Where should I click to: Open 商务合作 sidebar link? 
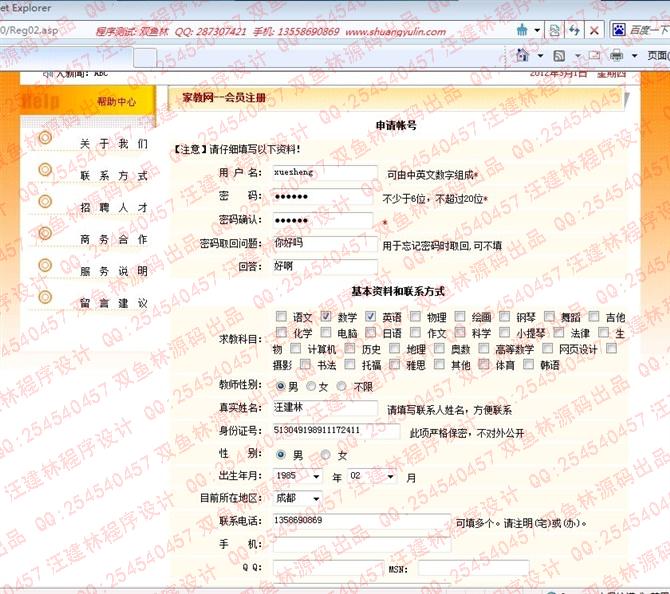click(114, 239)
